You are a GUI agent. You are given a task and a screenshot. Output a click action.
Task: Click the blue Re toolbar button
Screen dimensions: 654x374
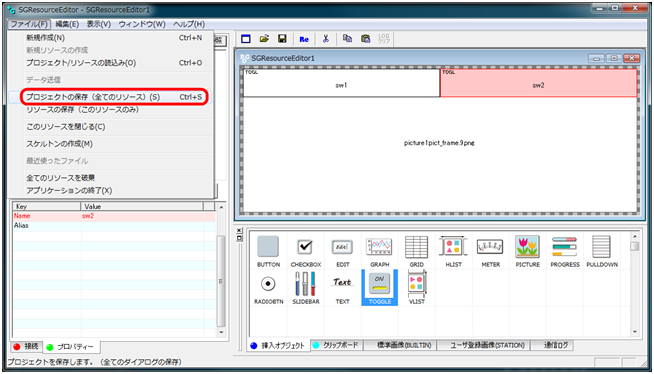coord(304,39)
